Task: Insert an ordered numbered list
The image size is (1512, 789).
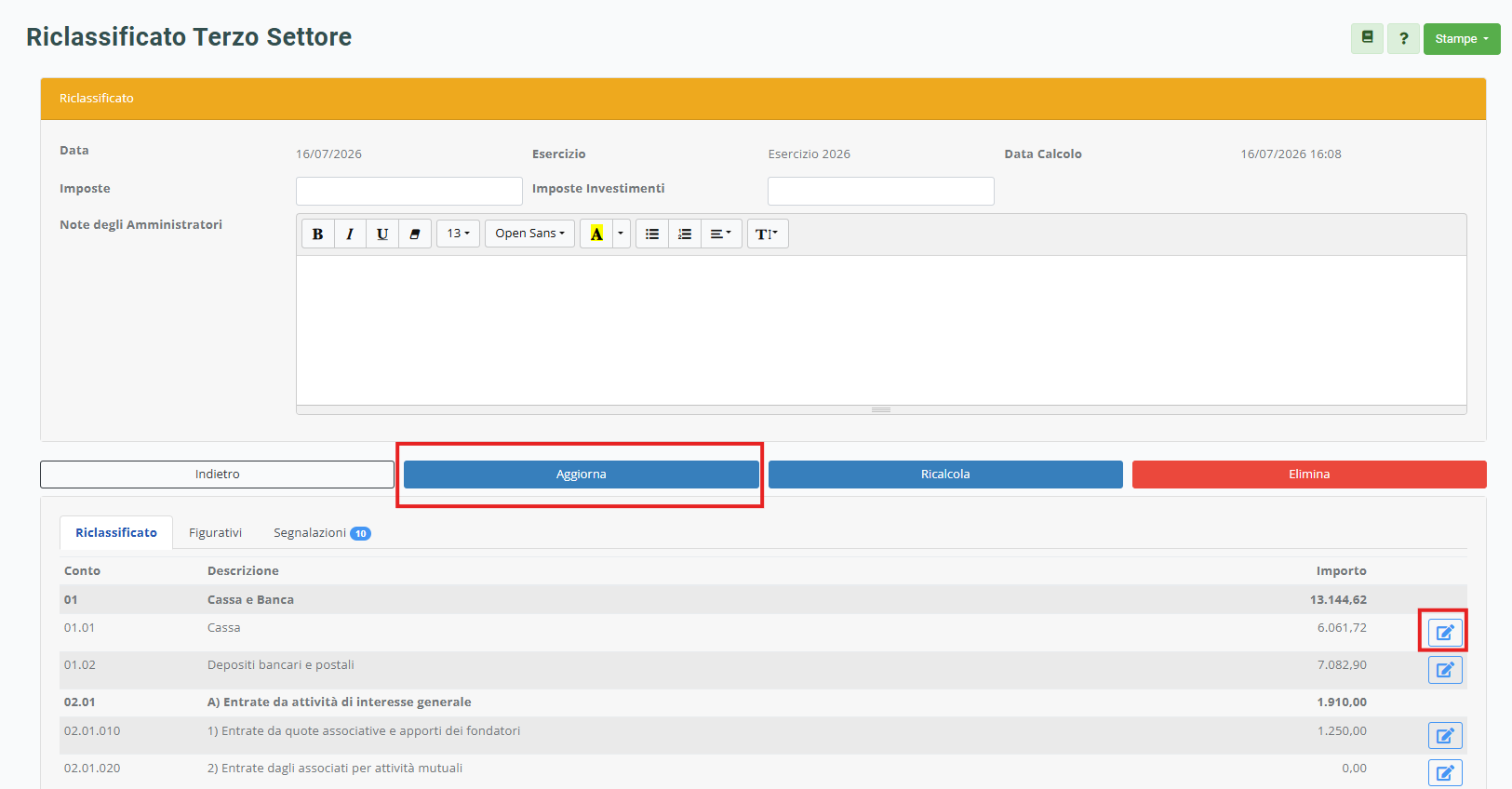Action: (685, 234)
